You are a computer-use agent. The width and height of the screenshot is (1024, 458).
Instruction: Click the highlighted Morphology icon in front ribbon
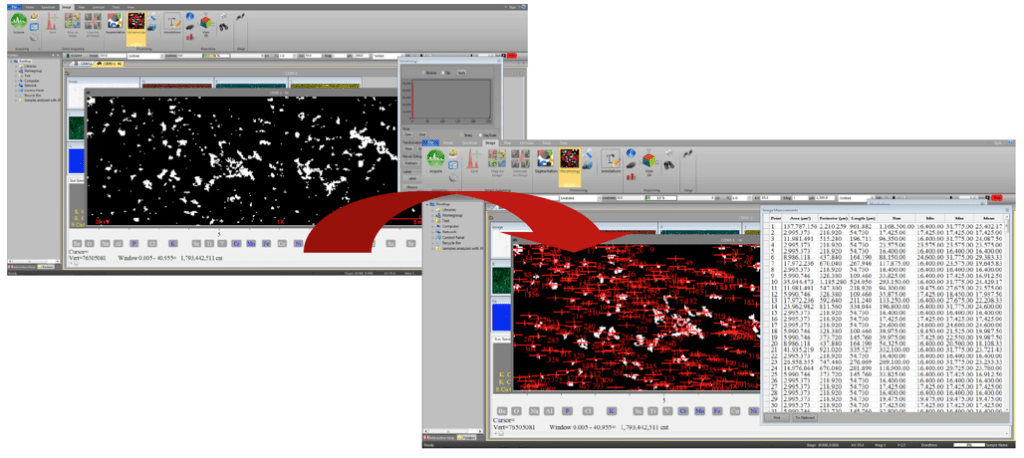coord(571,158)
